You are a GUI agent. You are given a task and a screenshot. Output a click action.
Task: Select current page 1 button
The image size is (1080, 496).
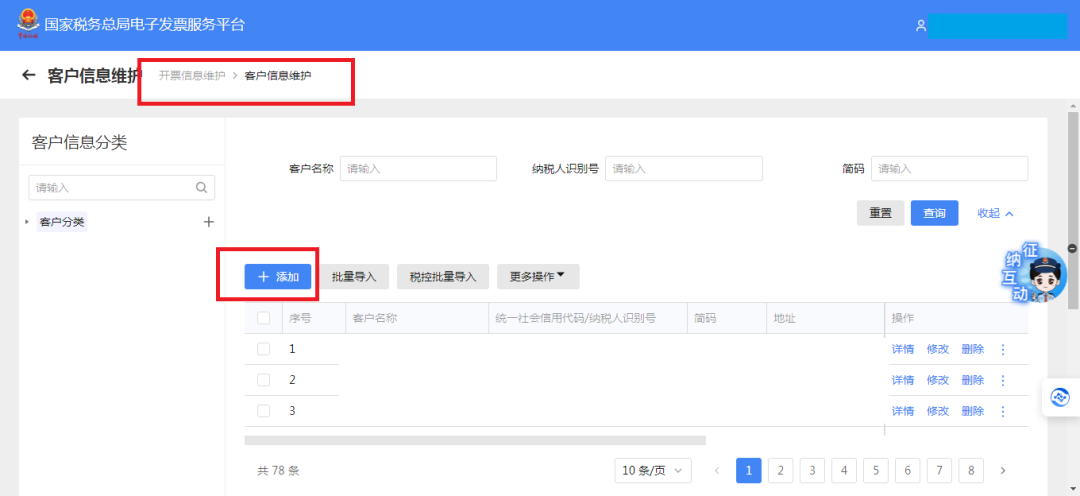[x=749, y=471]
